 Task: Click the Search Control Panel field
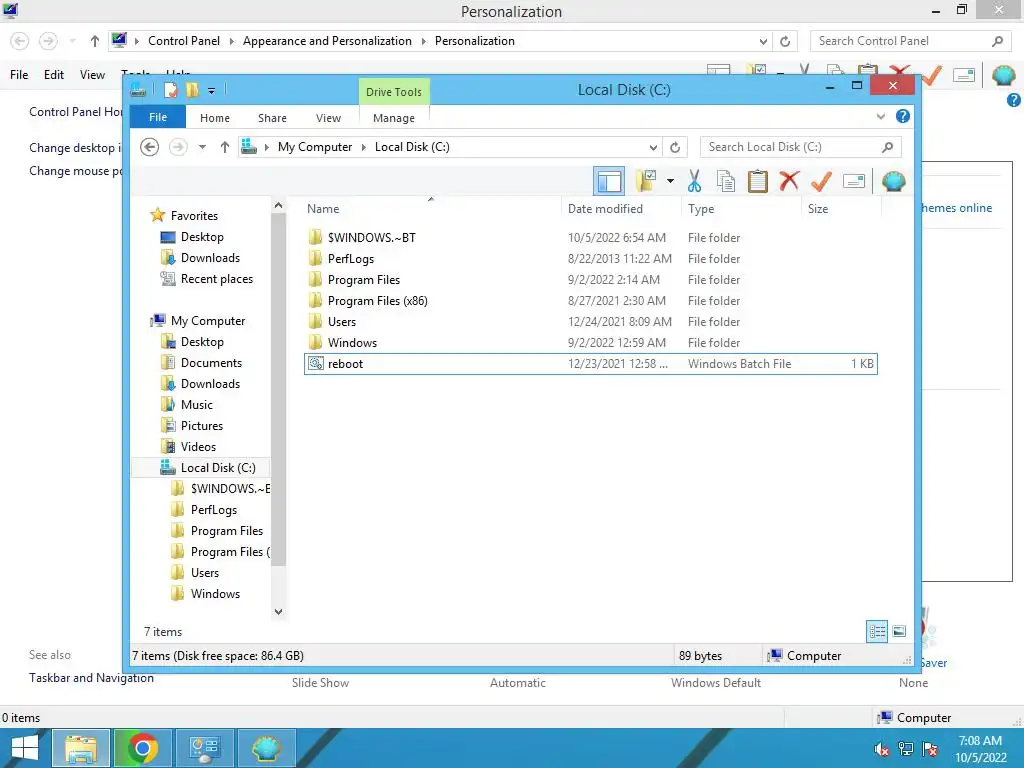911,40
